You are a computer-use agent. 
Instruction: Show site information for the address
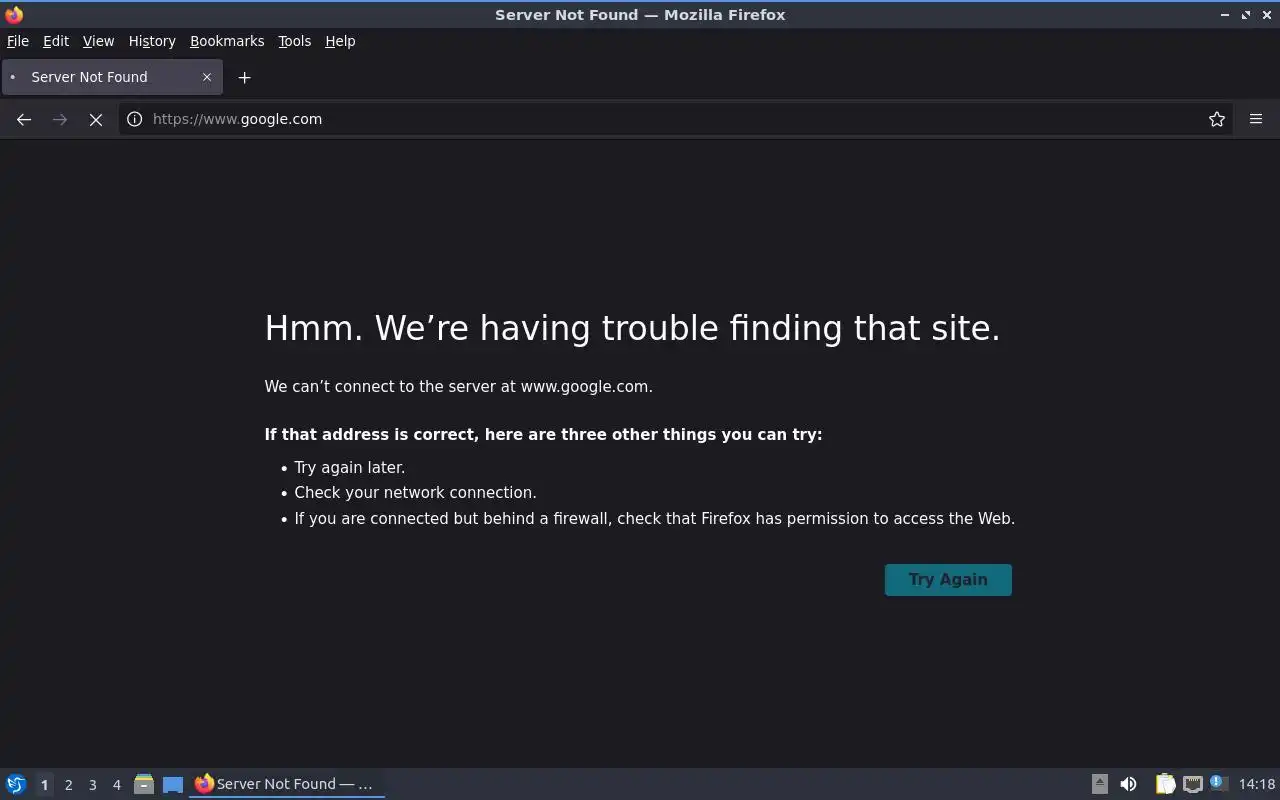[135, 119]
